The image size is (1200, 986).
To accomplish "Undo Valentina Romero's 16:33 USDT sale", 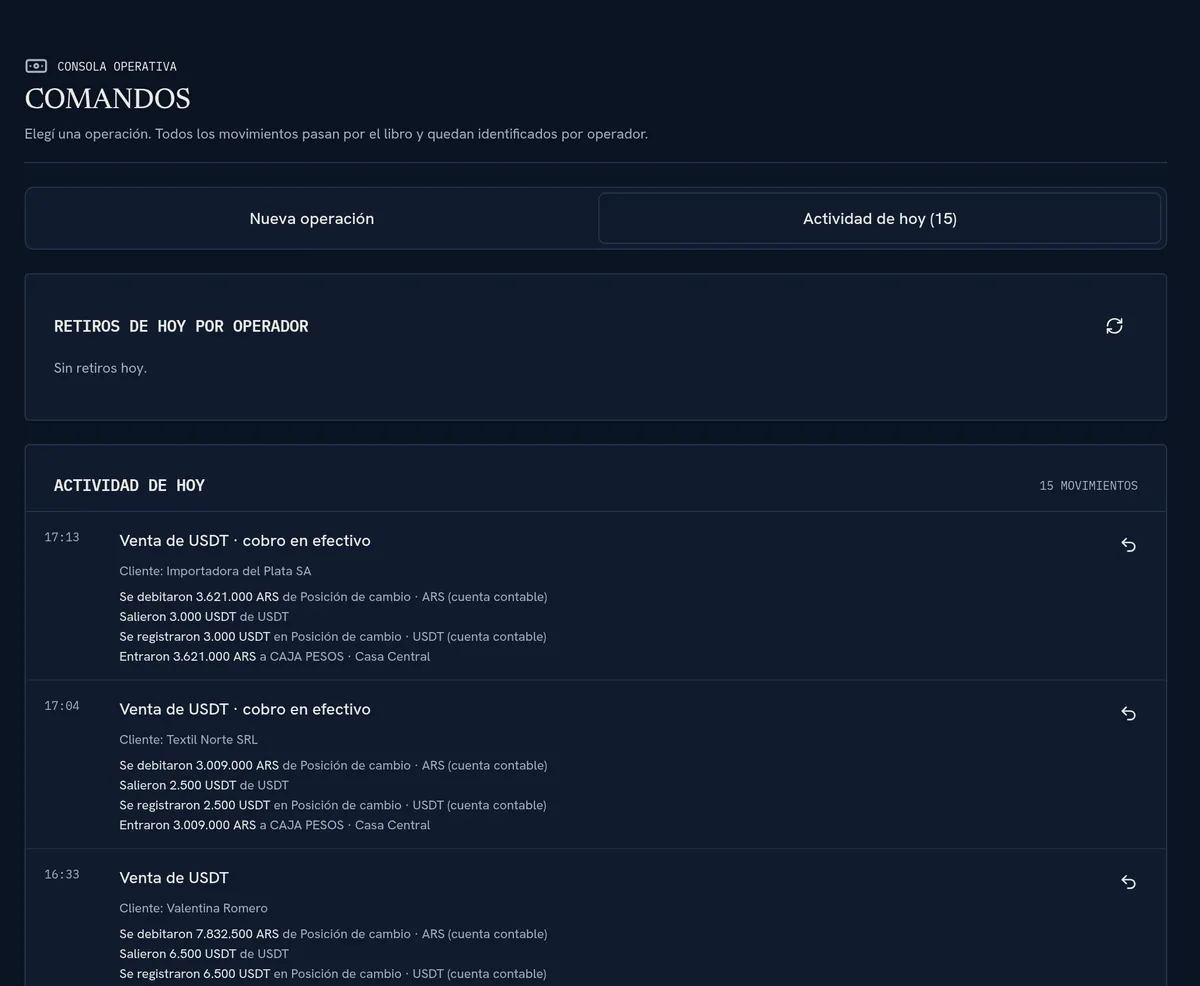I will coord(1128,882).
